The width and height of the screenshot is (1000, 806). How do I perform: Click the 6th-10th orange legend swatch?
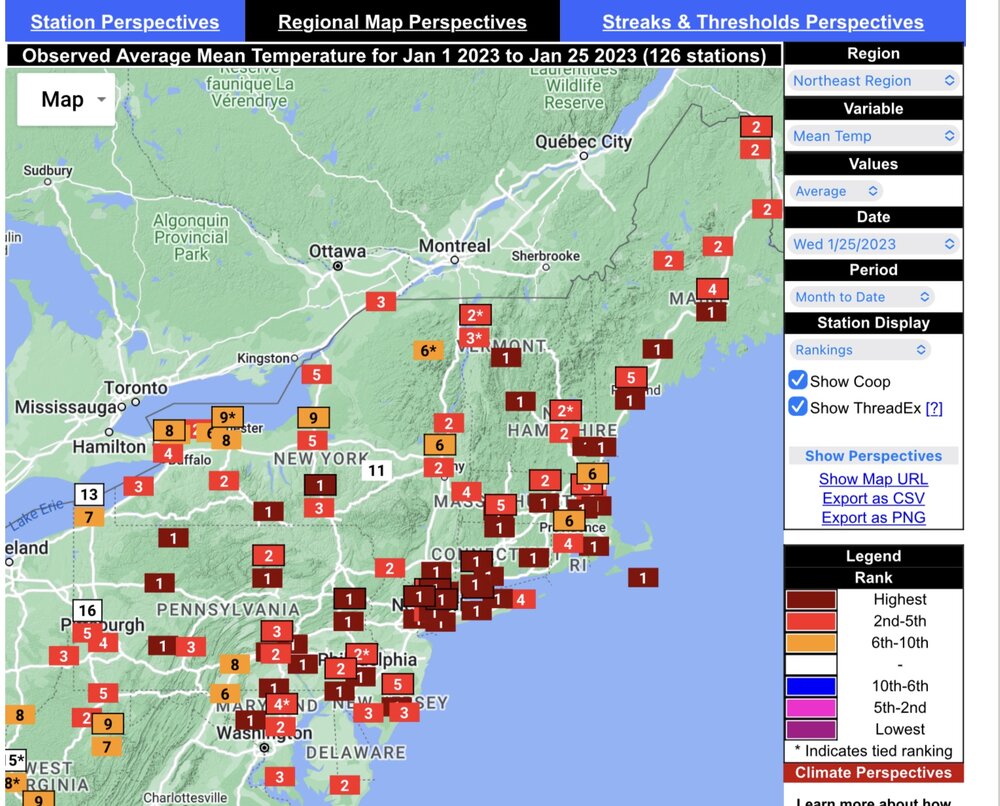pos(811,643)
